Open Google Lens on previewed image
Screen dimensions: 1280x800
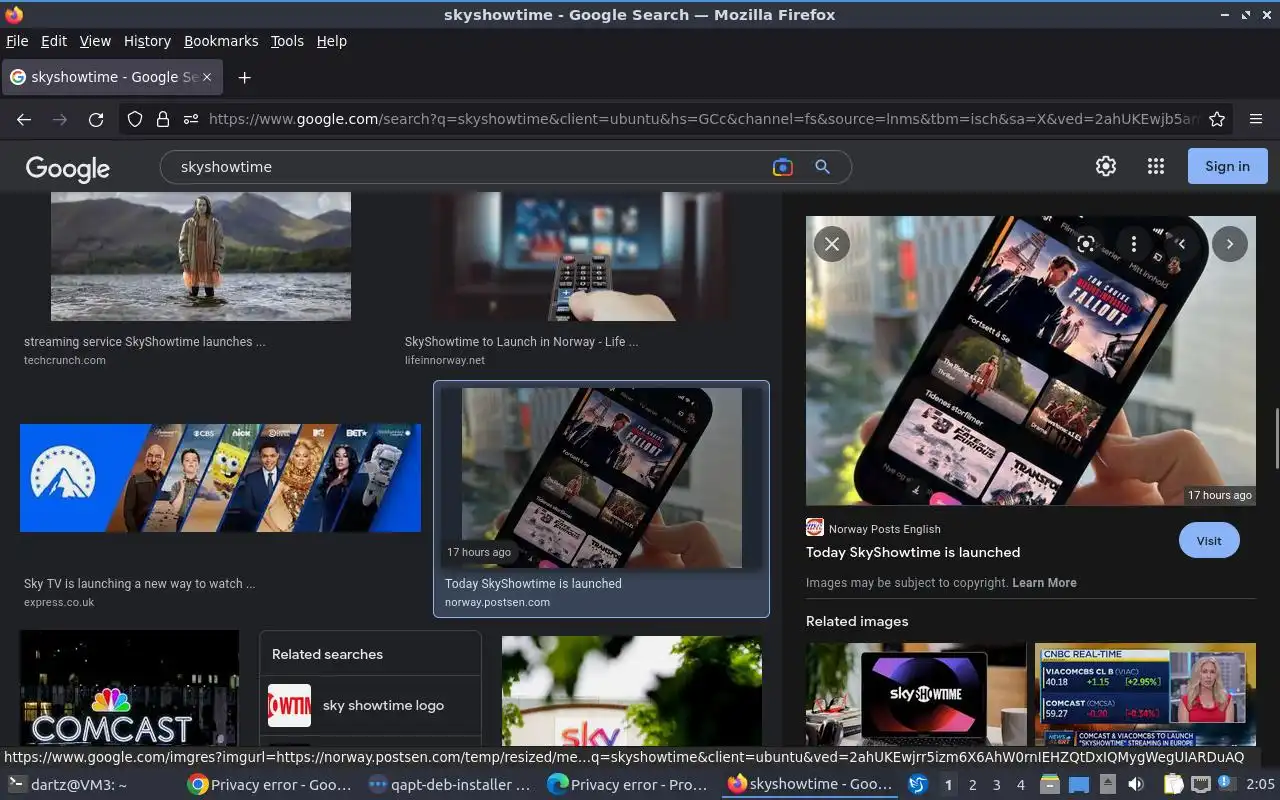[1086, 244]
